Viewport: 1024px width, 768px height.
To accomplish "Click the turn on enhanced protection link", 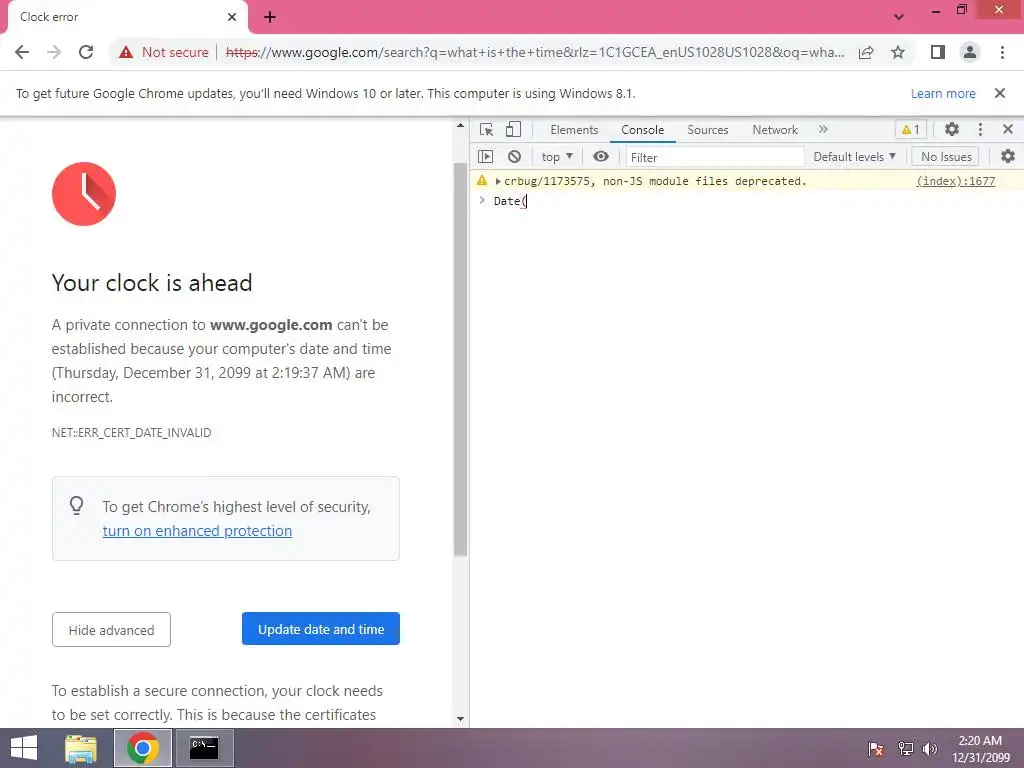I will coord(197,531).
